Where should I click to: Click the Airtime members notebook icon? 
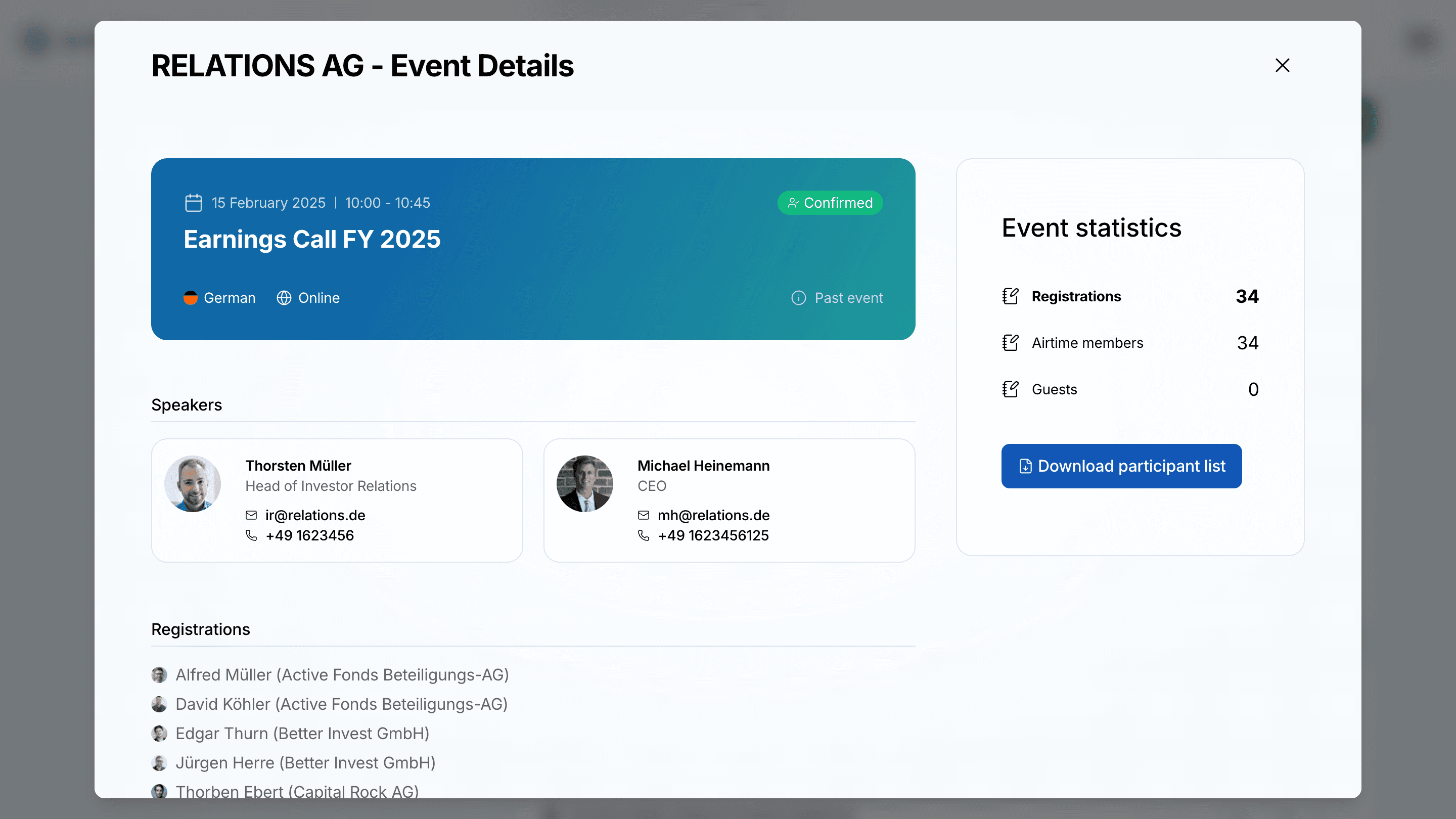click(1010, 343)
